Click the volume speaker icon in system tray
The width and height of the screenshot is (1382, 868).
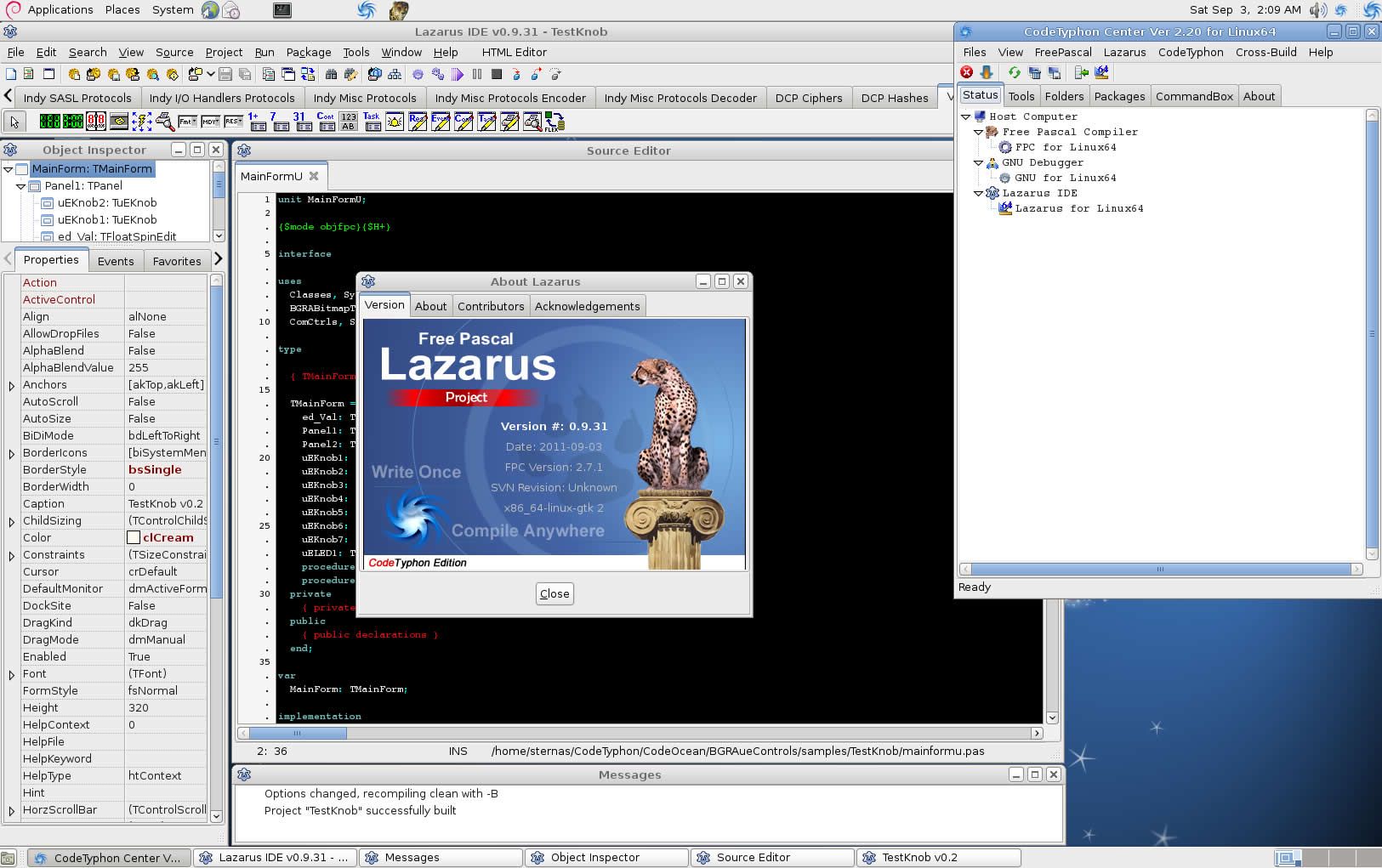pyautogui.click(x=1318, y=9)
